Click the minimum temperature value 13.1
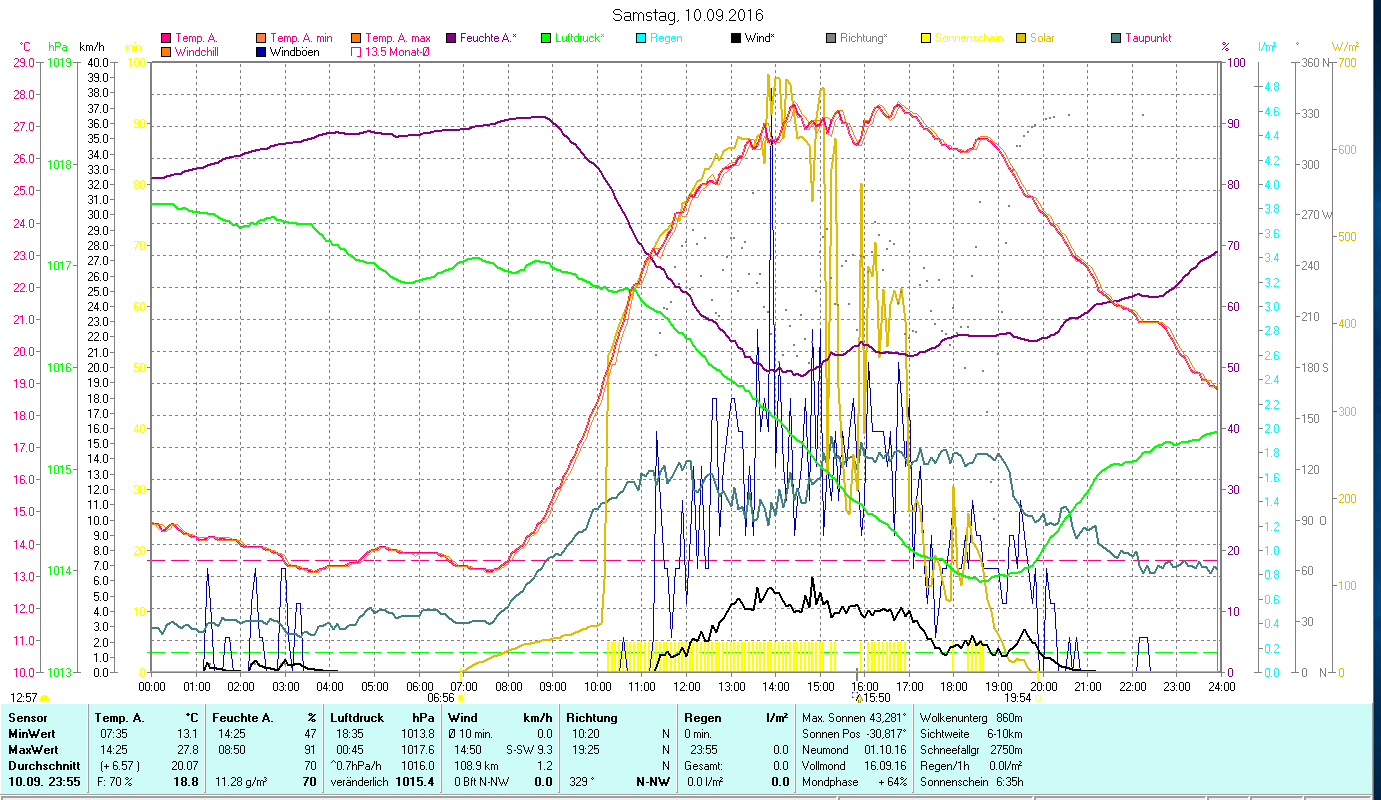The width and height of the screenshot is (1381, 800). click(x=190, y=734)
